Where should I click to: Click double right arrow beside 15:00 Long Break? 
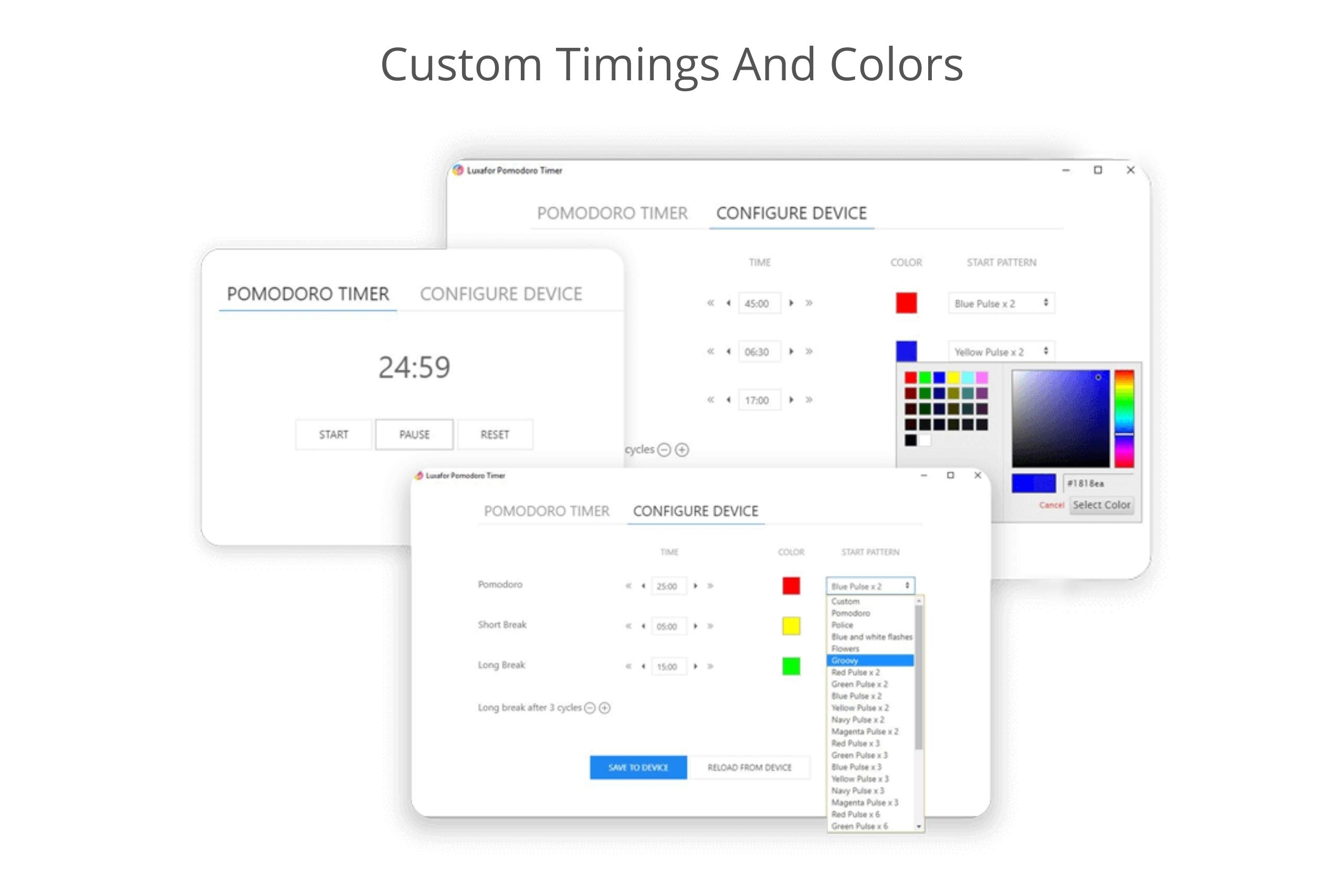tap(710, 666)
